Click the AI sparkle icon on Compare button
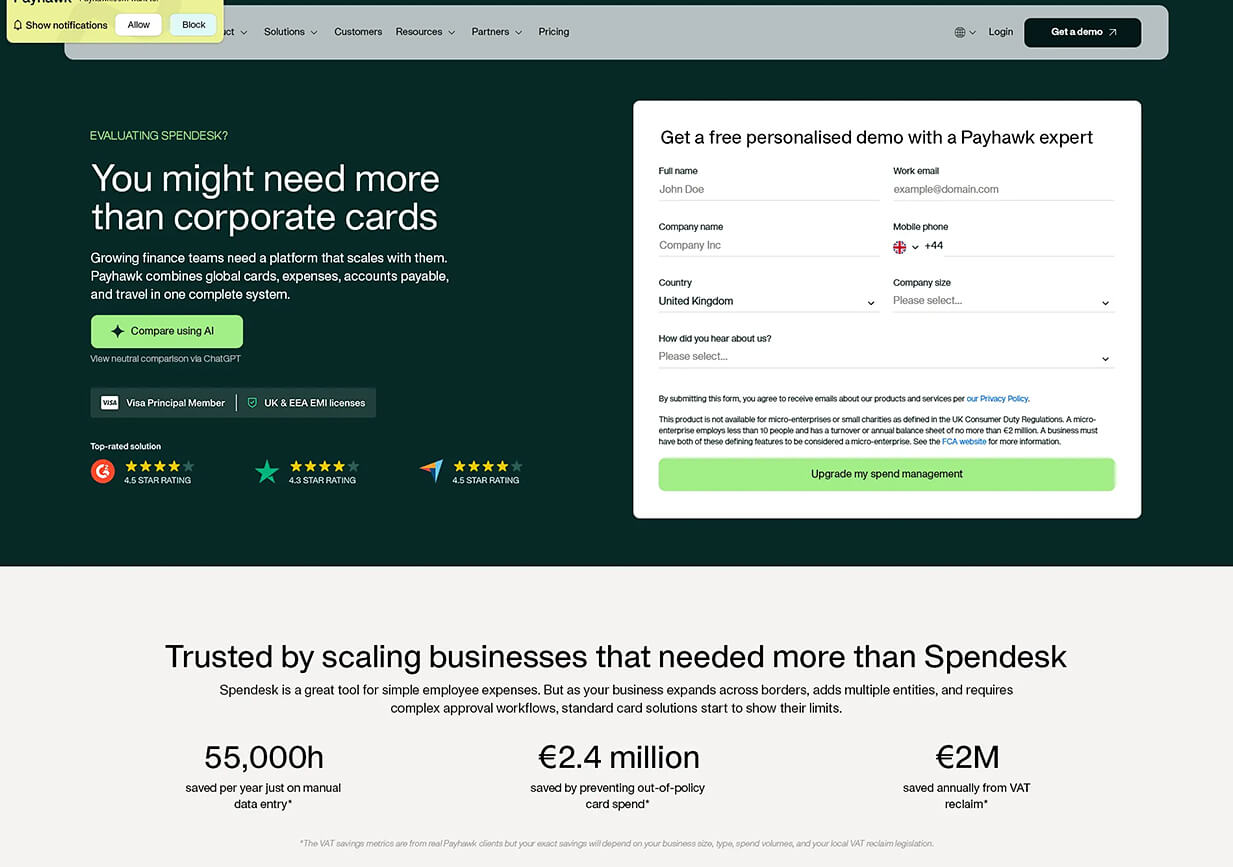Screen dimensions: 1233x867 point(120,331)
